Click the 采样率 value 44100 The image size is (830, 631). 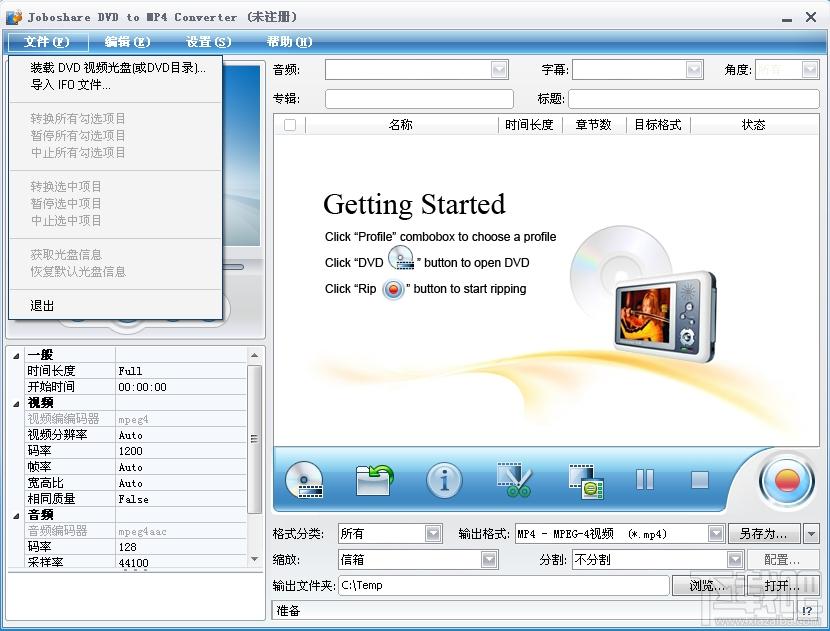point(181,562)
